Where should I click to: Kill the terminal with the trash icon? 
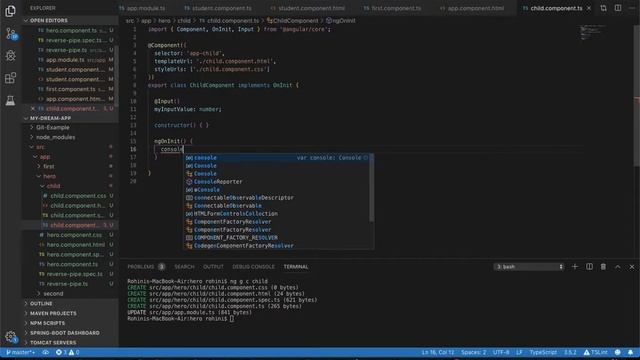tap(603, 267)
